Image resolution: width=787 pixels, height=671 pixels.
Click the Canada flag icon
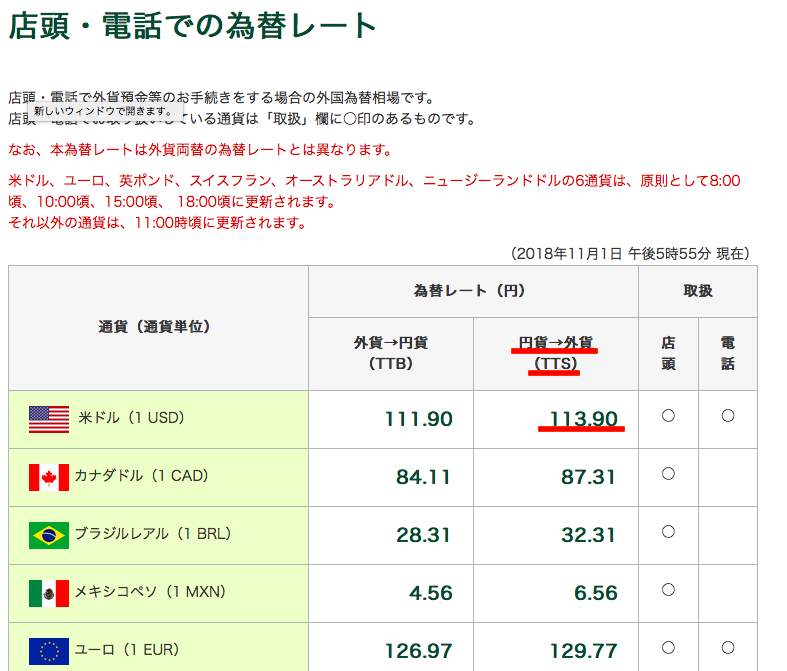click(49, 477)
